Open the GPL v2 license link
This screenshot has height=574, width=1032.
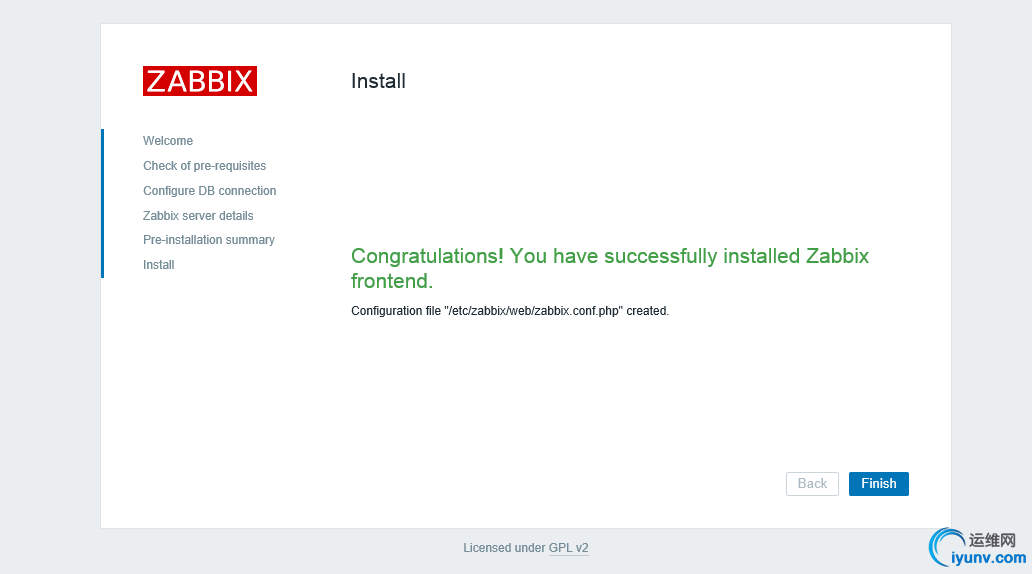coord(568,548)
